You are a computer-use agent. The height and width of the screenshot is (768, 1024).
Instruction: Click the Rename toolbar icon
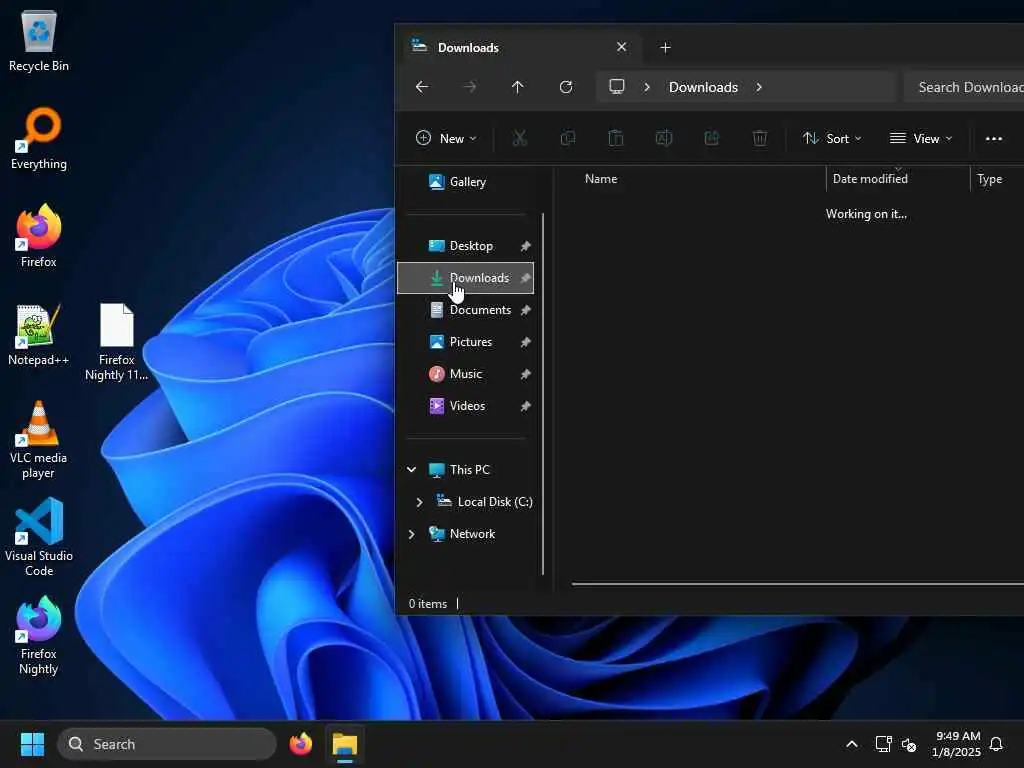[664, 138]
